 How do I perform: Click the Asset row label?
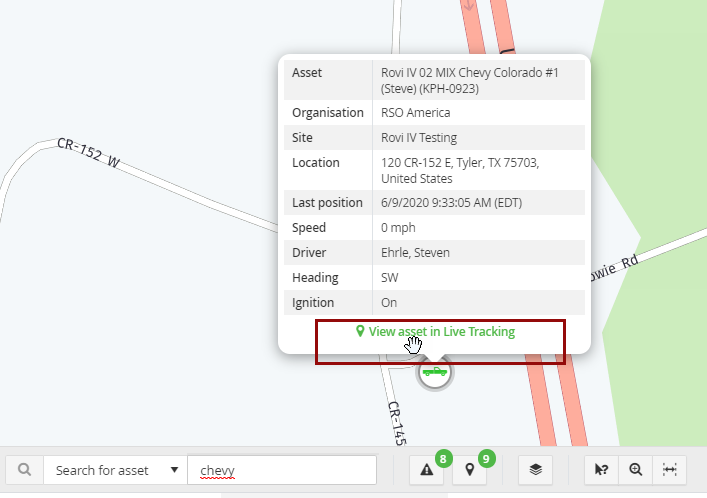click(x=307, y=73)
